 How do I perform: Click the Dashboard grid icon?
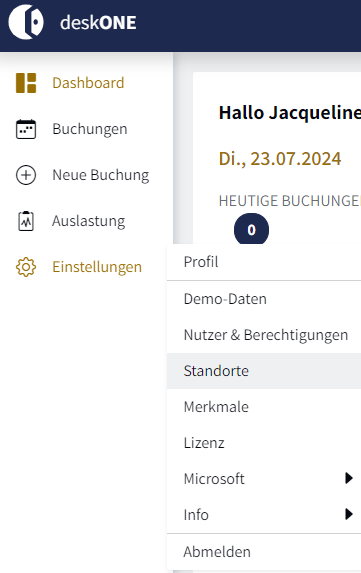pyautogui.click(x=26, y=83)
